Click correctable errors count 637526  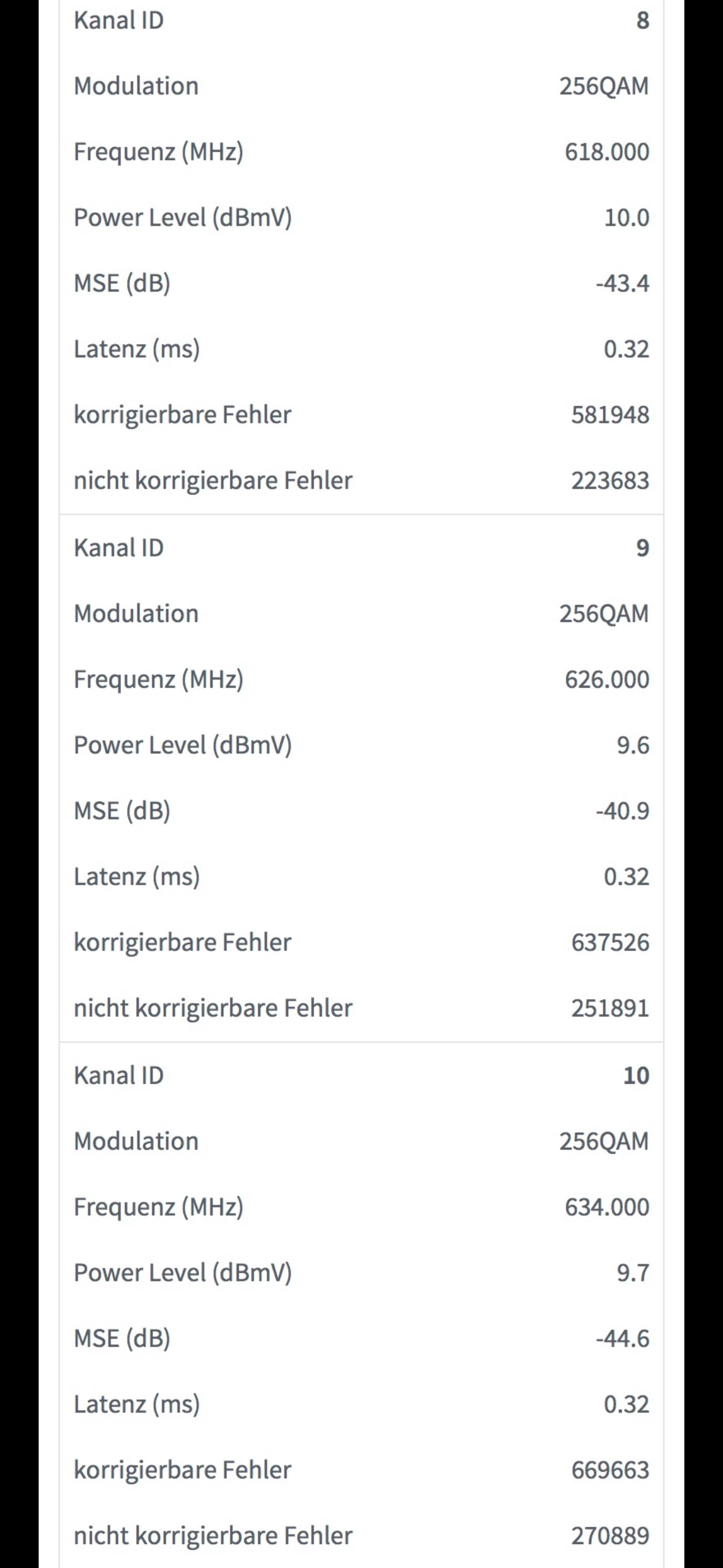[x=610, y=942]
